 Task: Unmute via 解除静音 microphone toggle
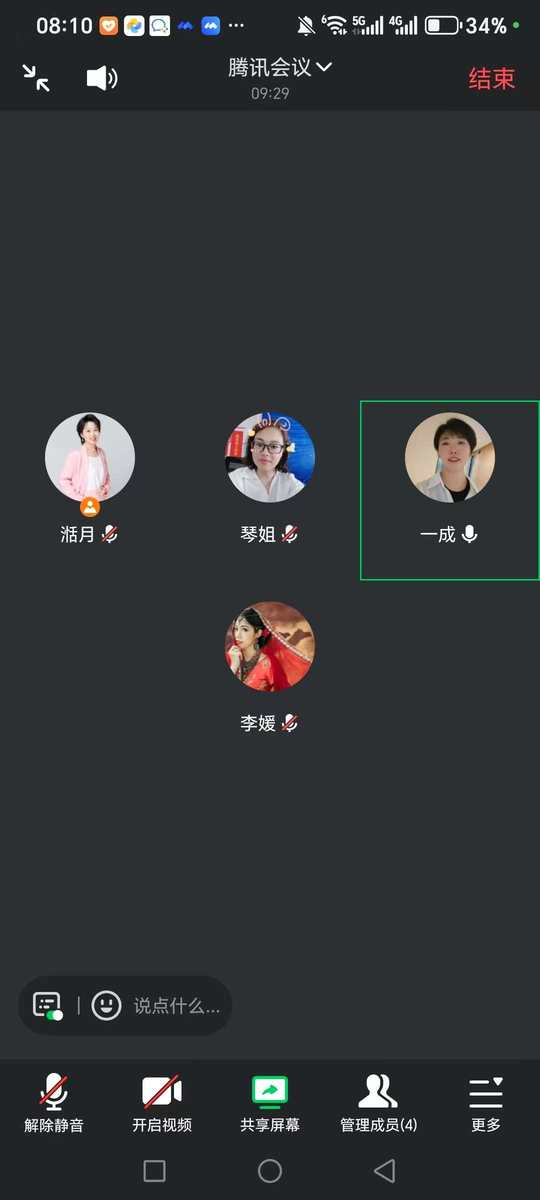pyautogui.click(x=54, y=1104)
